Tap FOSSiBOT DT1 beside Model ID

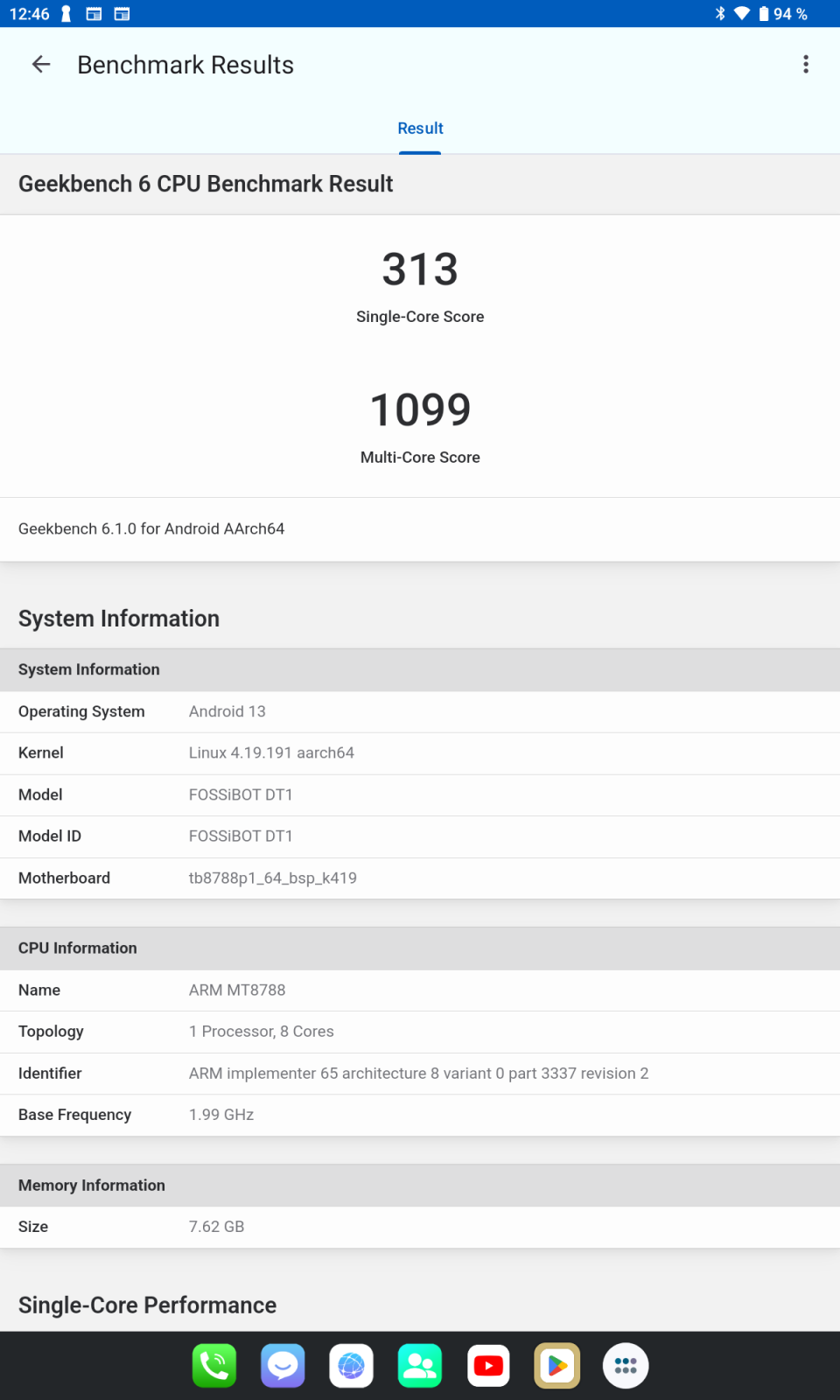[241, 836]
